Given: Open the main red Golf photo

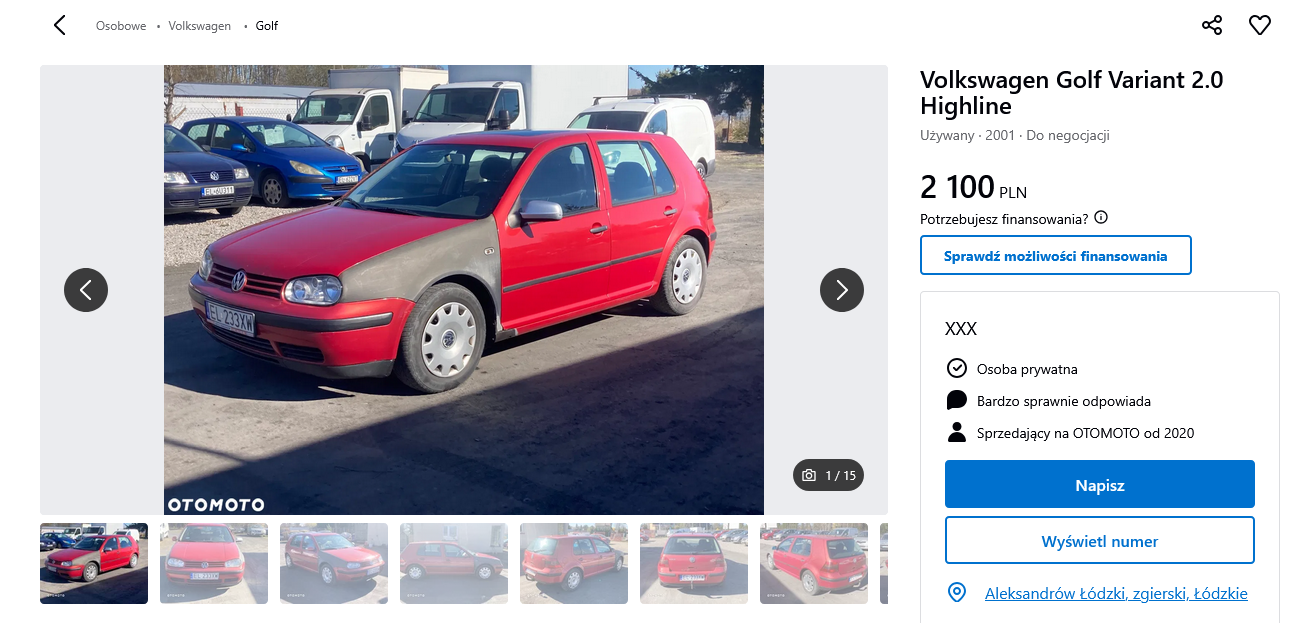Looking at the screenshot, I should 464,290.
